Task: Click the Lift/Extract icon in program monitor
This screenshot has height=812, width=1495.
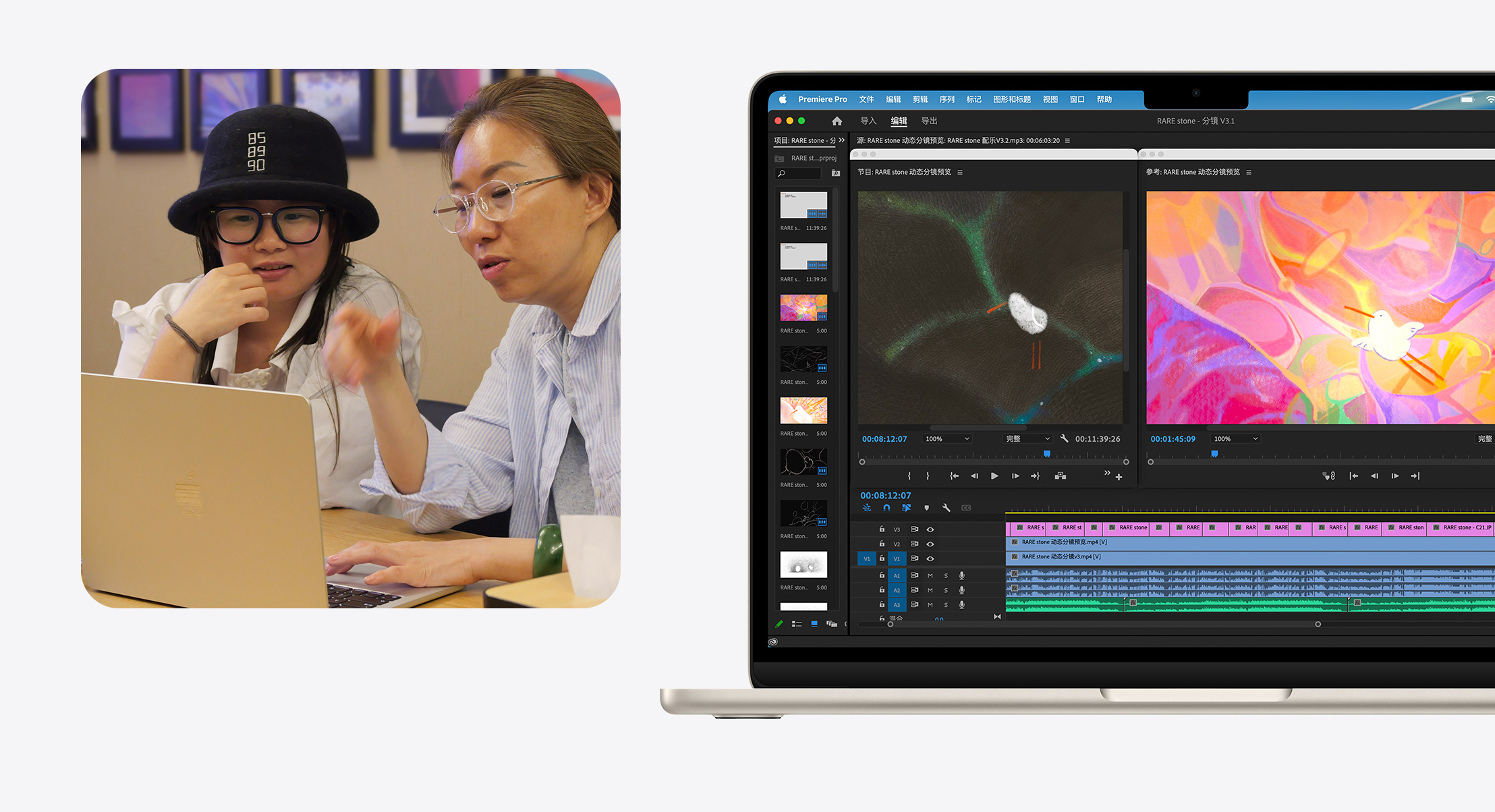Action: [x=1061, y=476]
